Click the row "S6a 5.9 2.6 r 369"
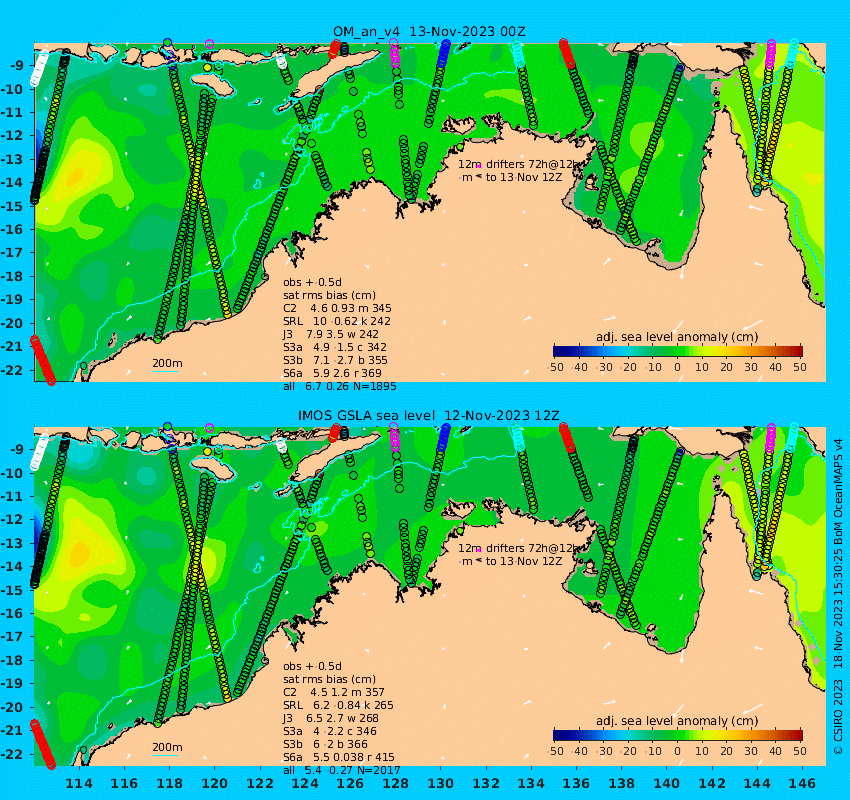This screenshot has width=850, height=800. [332, 373]
